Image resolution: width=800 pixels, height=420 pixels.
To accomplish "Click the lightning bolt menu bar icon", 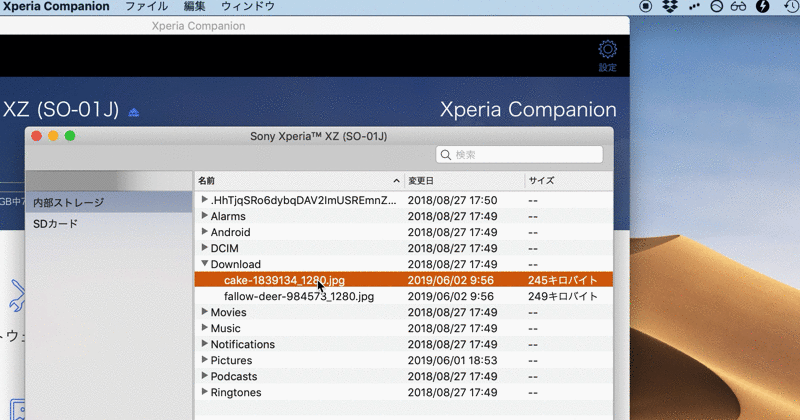I will [x=764, y=7].
